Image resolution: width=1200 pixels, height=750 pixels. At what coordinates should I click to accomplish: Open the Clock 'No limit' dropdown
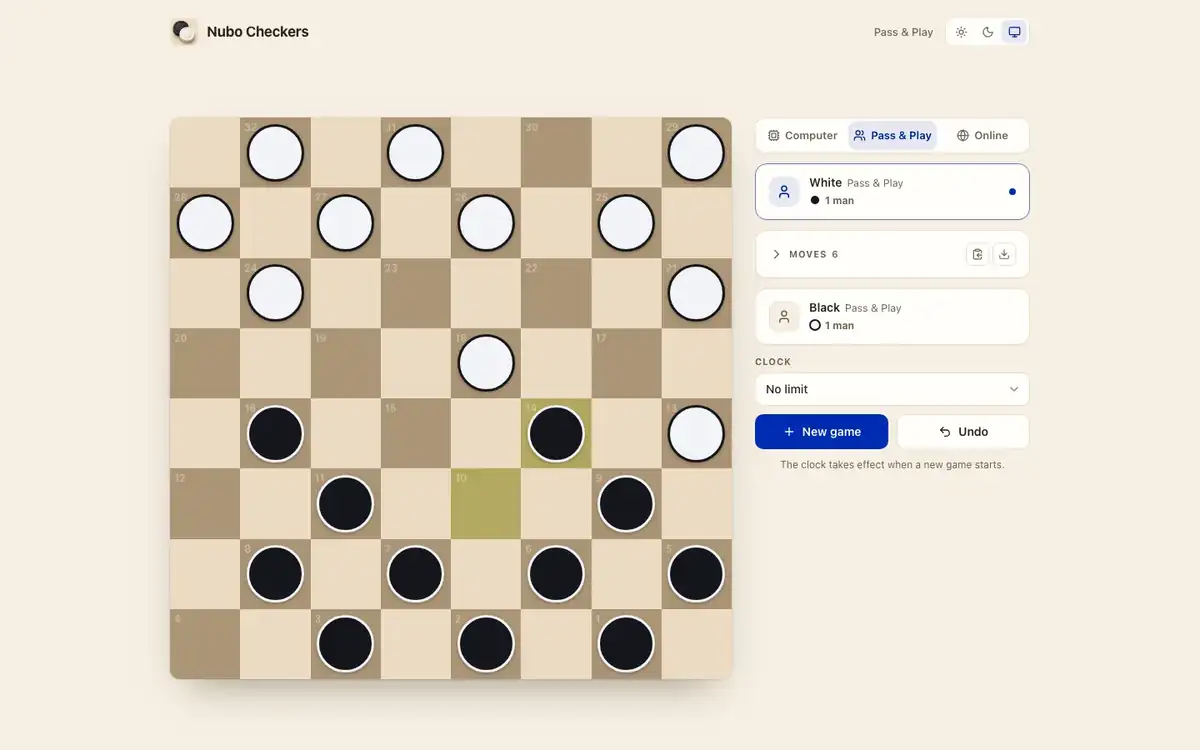click(892, 389)
